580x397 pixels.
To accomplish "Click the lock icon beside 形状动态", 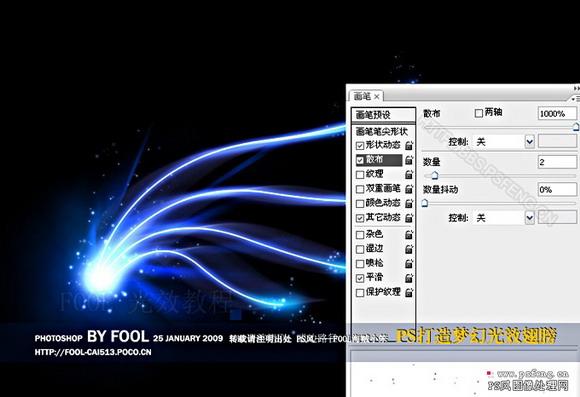I will click(408, 145).
